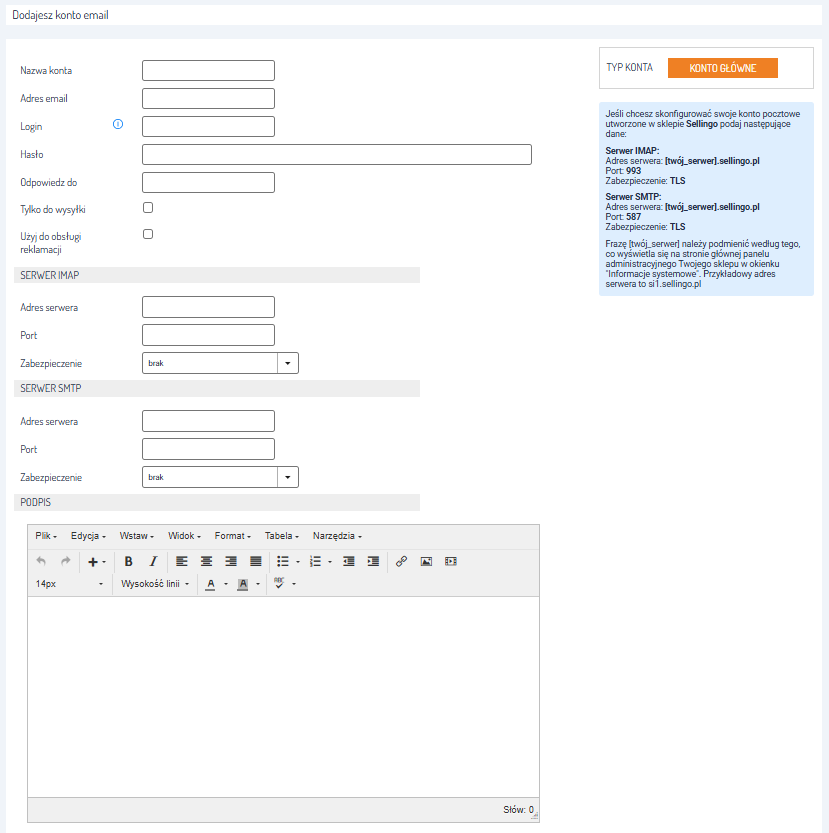
Task: Click the 'KONTO GŁÓWNE' button
Action: 722,68
